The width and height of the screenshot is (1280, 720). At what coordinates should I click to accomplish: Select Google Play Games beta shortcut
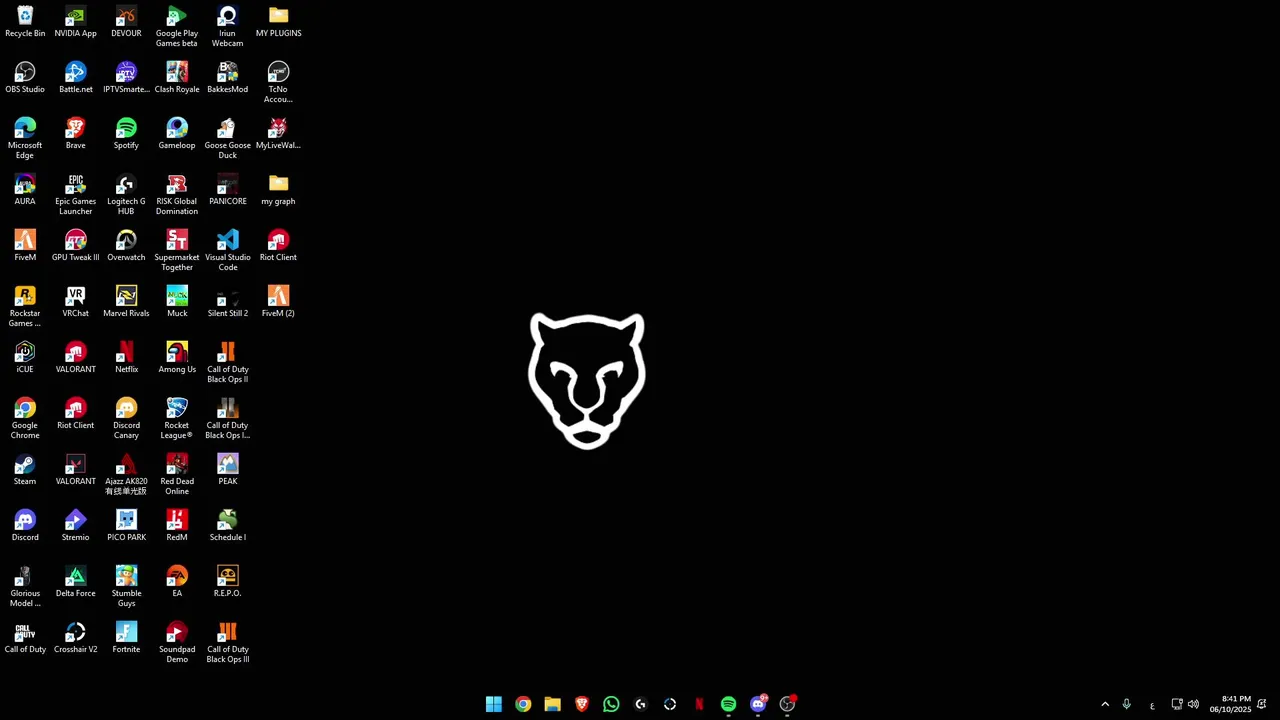click(x=177, y=26)
